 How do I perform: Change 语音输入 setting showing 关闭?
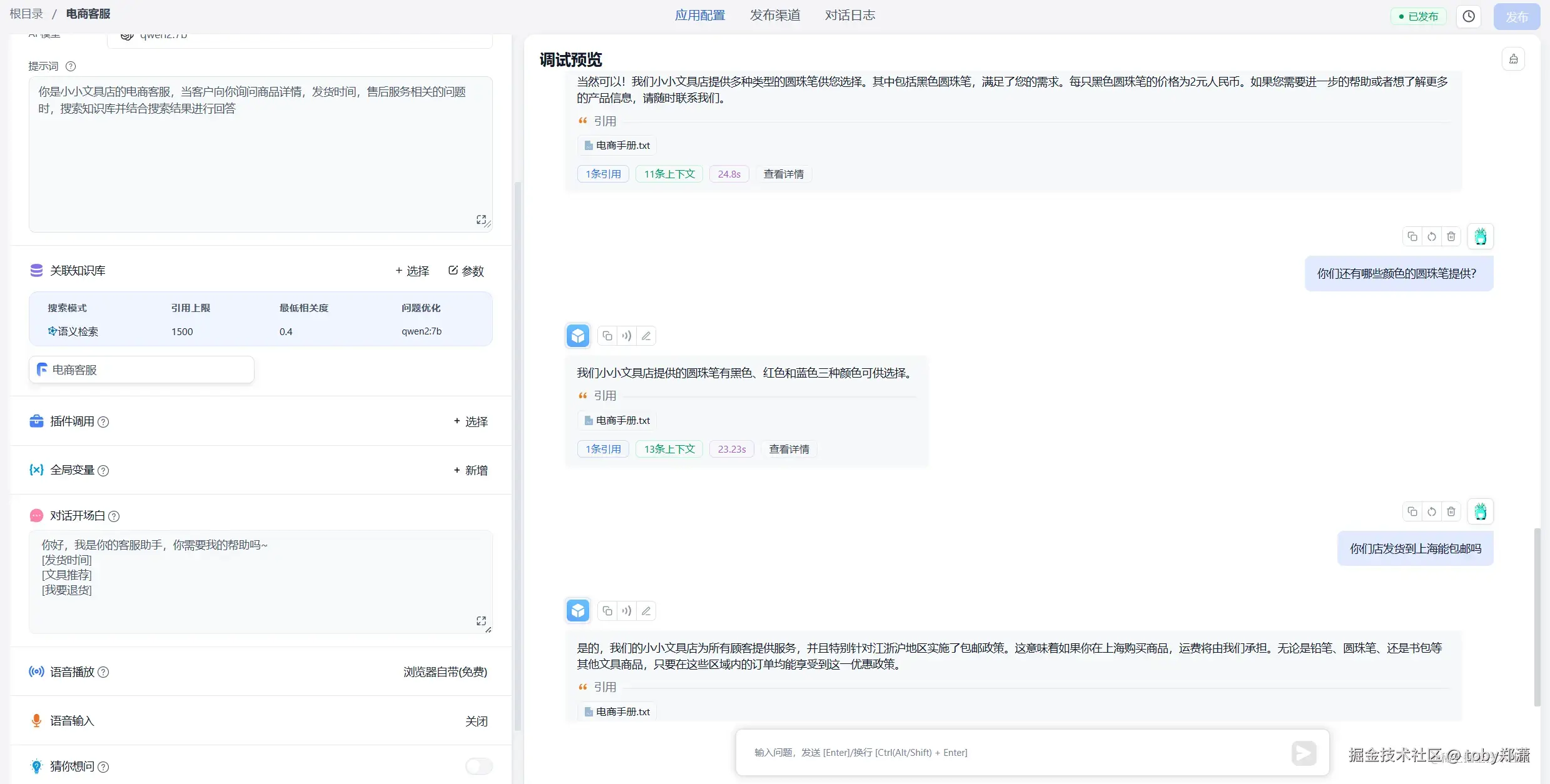(x=476, y=721)
